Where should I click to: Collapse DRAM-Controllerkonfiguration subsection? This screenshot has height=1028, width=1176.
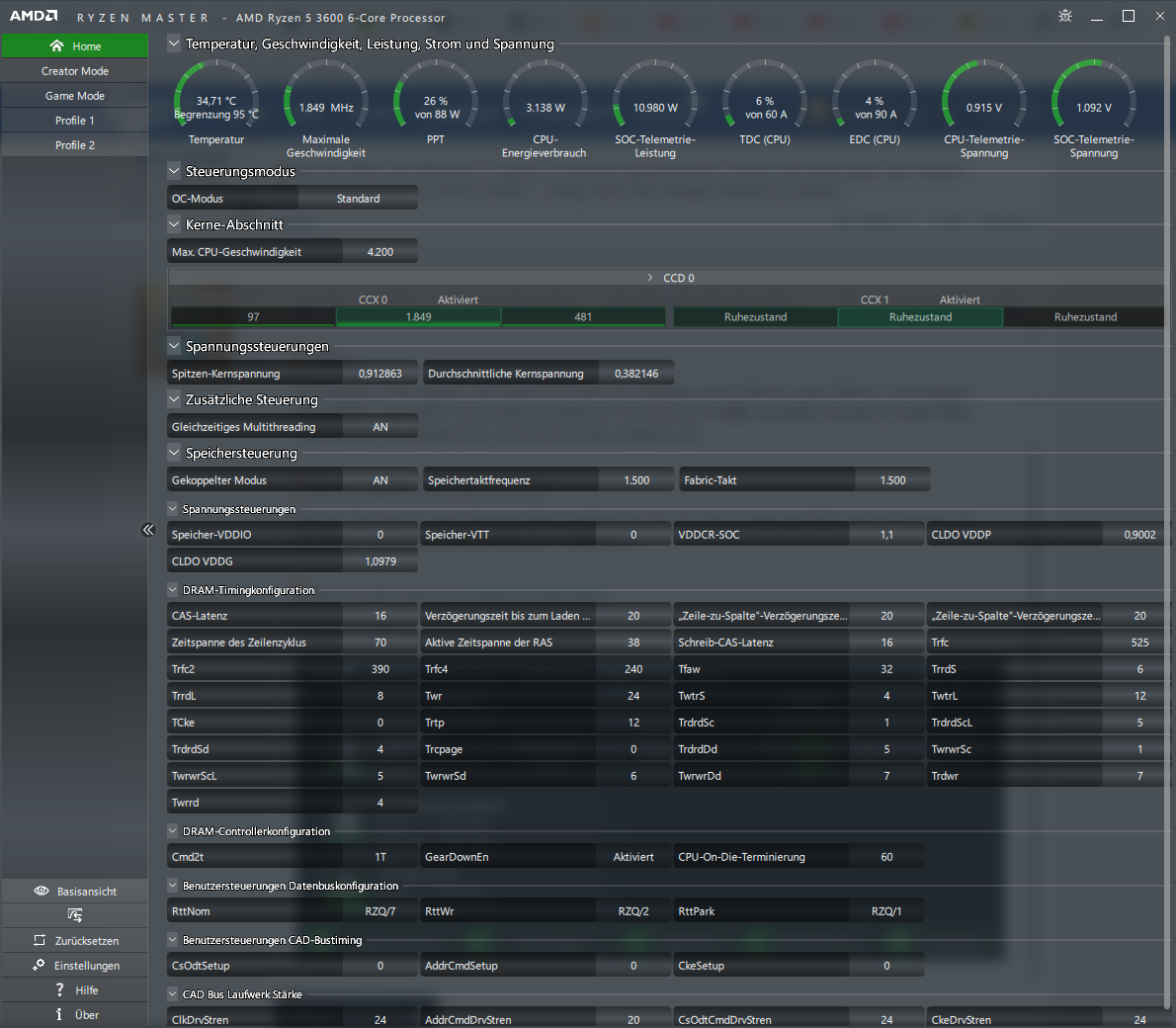pos(173,831)
